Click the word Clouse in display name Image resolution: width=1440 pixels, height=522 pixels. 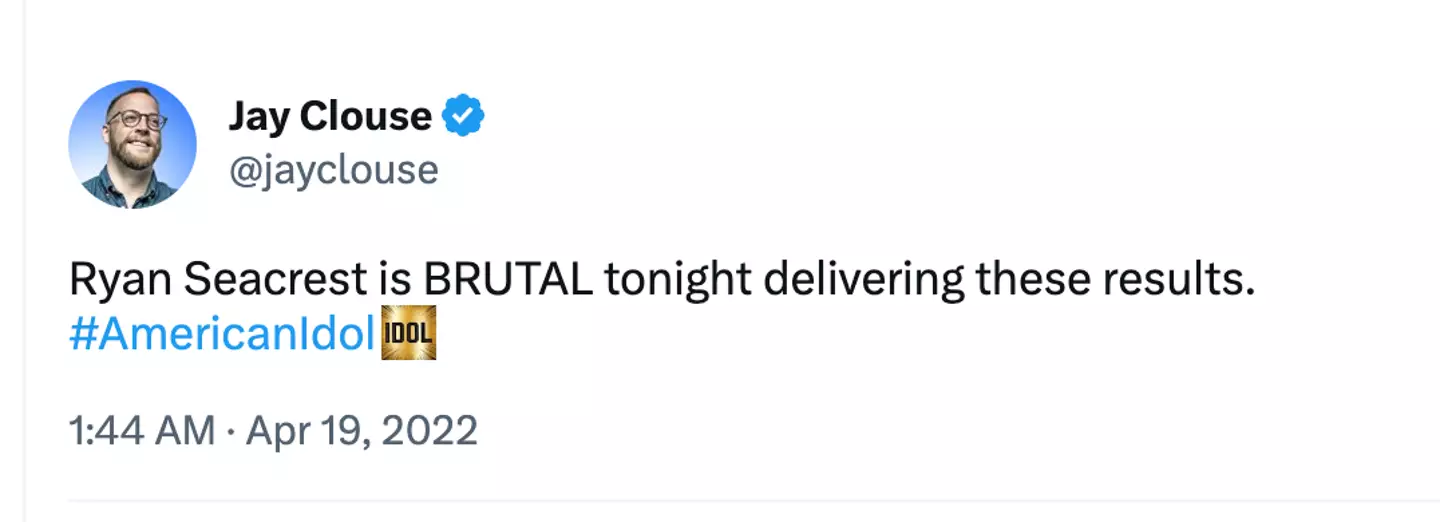pyautogui.click(x=366, y=117)
